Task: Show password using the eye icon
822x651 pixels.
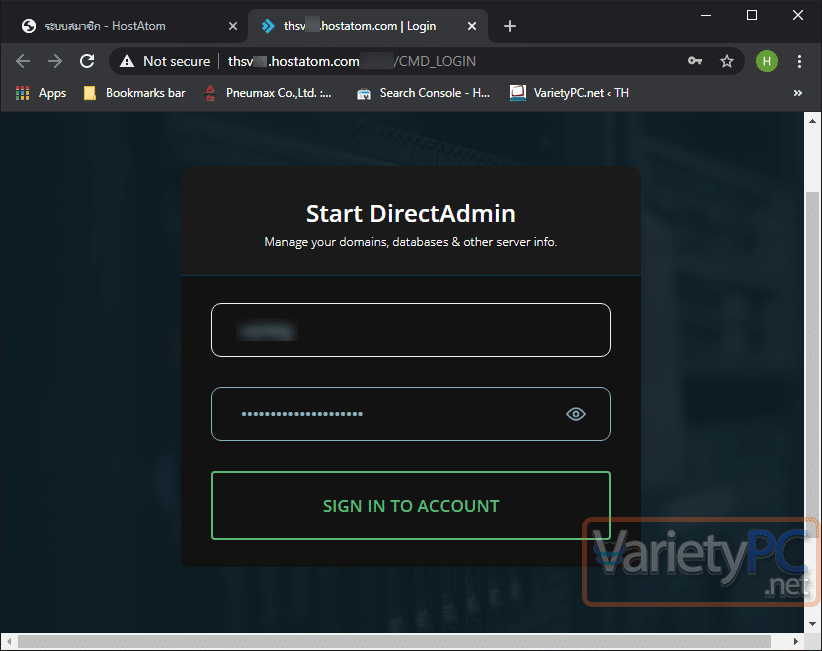Action: point(576,414)
